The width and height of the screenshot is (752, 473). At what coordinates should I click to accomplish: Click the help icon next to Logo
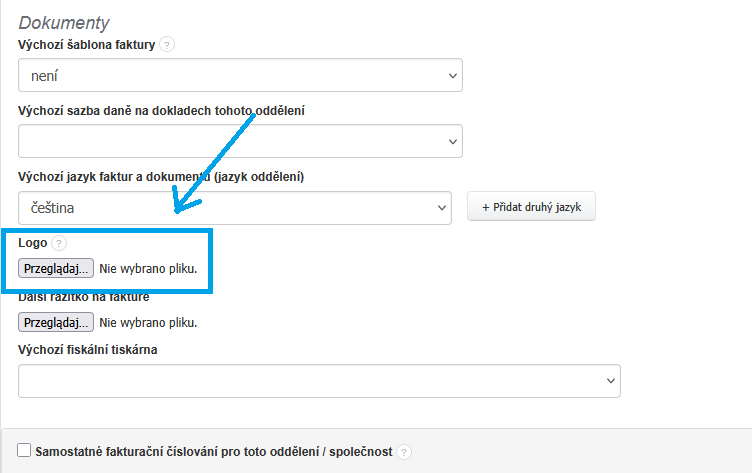pyautogui.click(x=59, y=243)
